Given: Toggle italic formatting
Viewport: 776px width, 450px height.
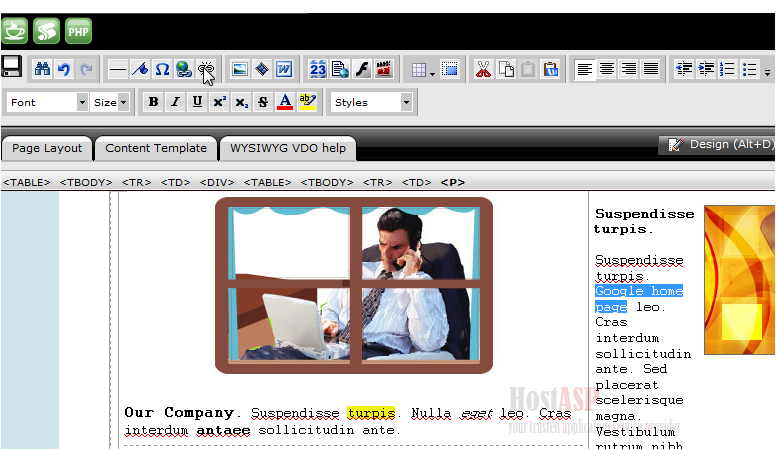Looking at the screenshot, I should [175, 102].
